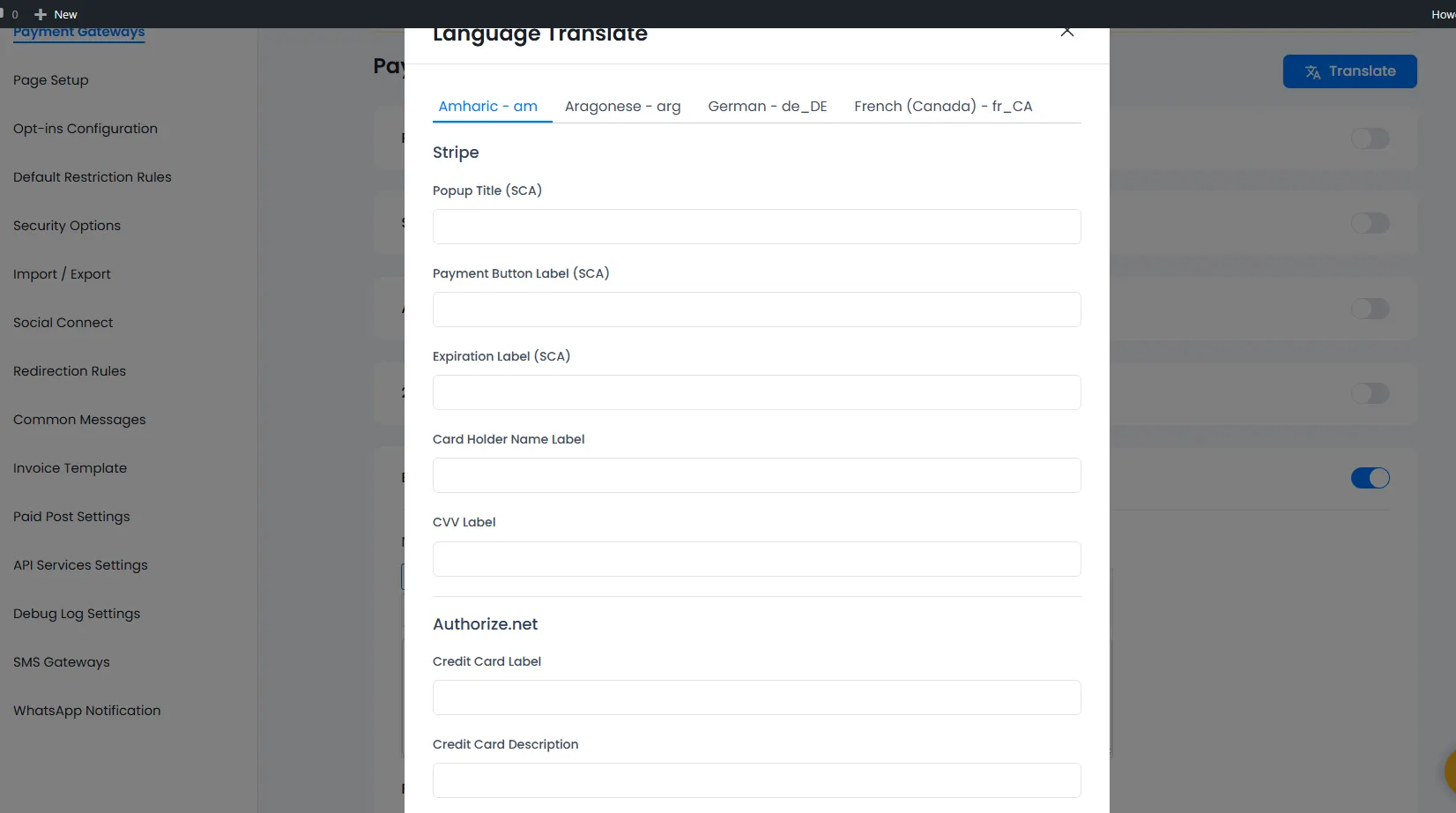Click inside the CVV Label input field

click(x=756, y=558)
